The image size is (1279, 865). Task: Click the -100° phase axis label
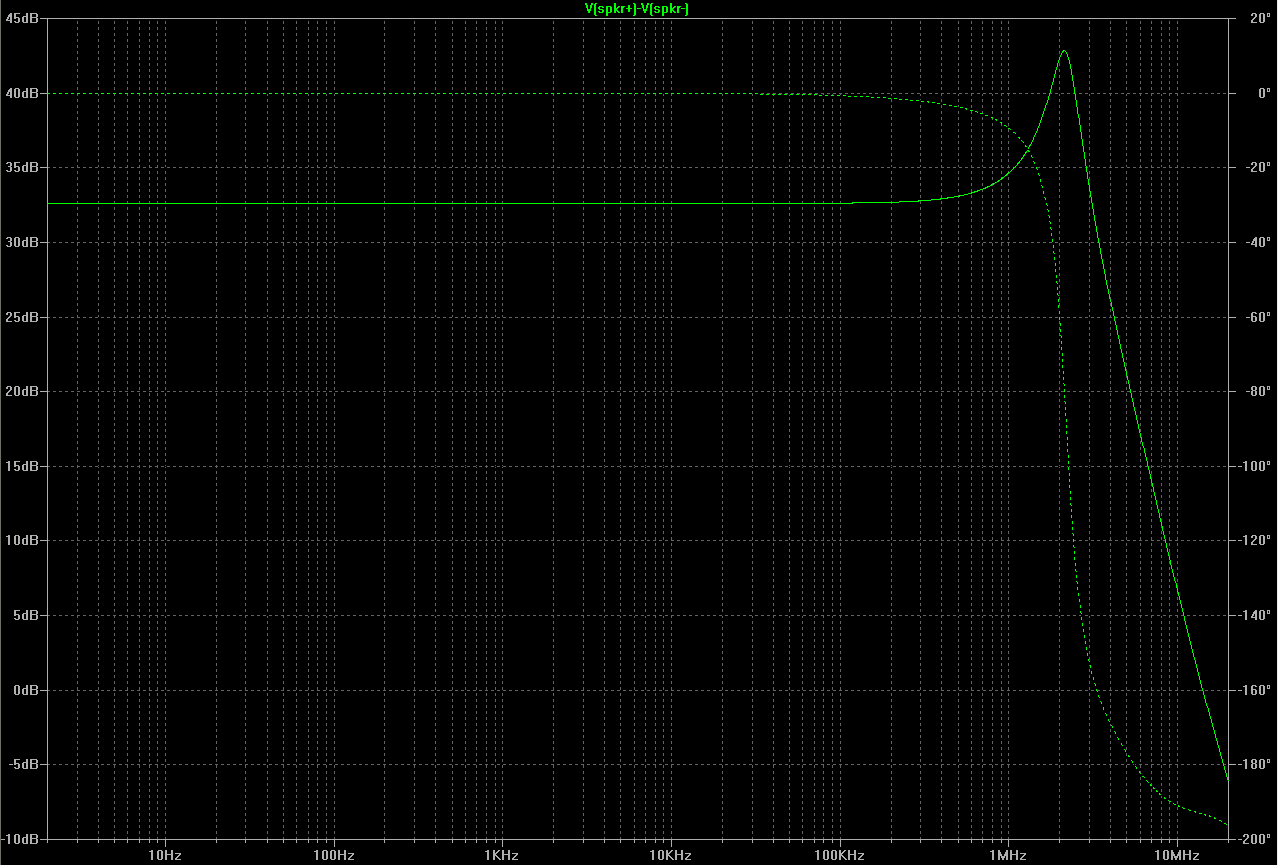(x=1255, y=466)
